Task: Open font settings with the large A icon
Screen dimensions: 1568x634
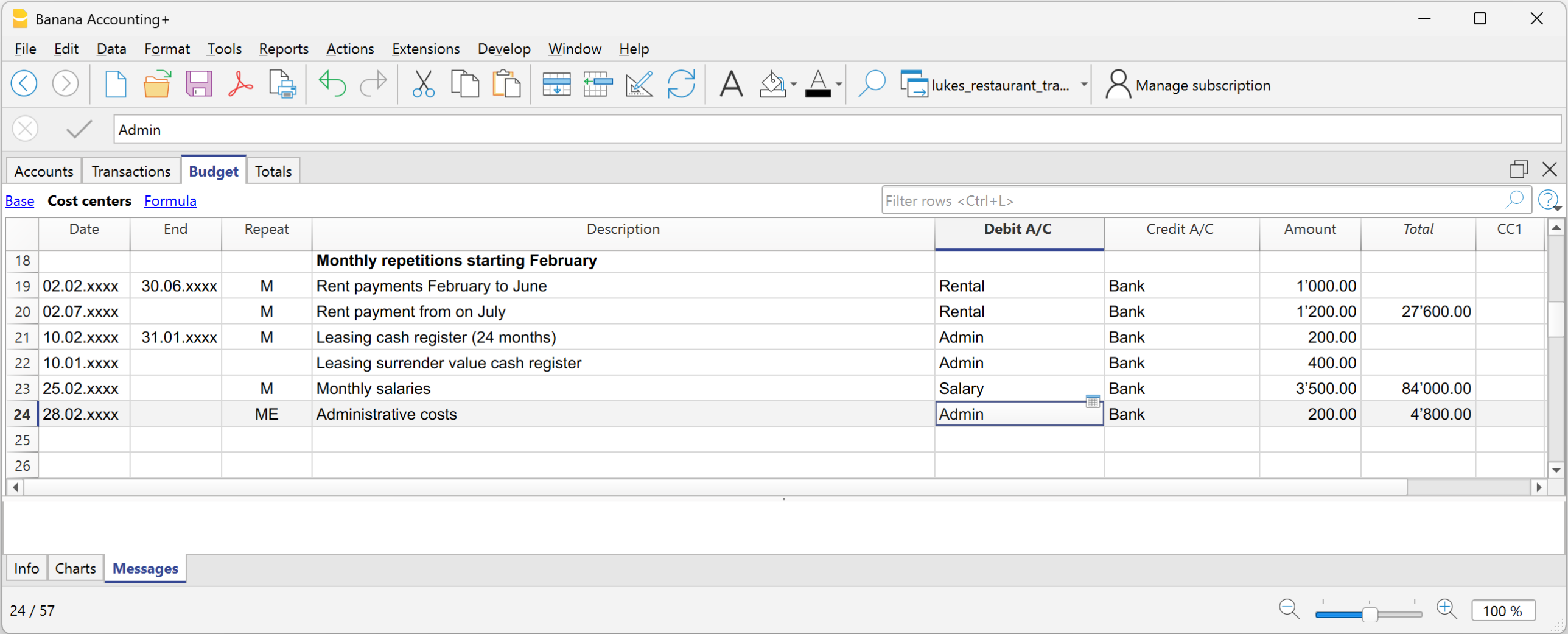Action: [731, 84]
